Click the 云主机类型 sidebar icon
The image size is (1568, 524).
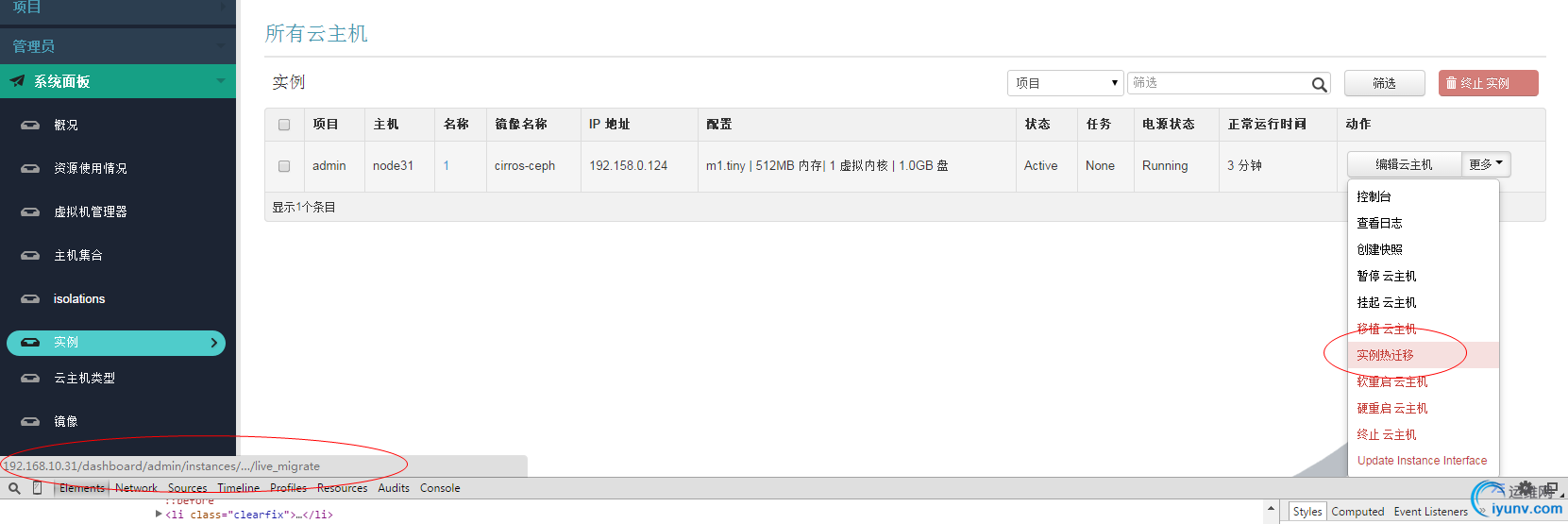(x=30, y=378)
